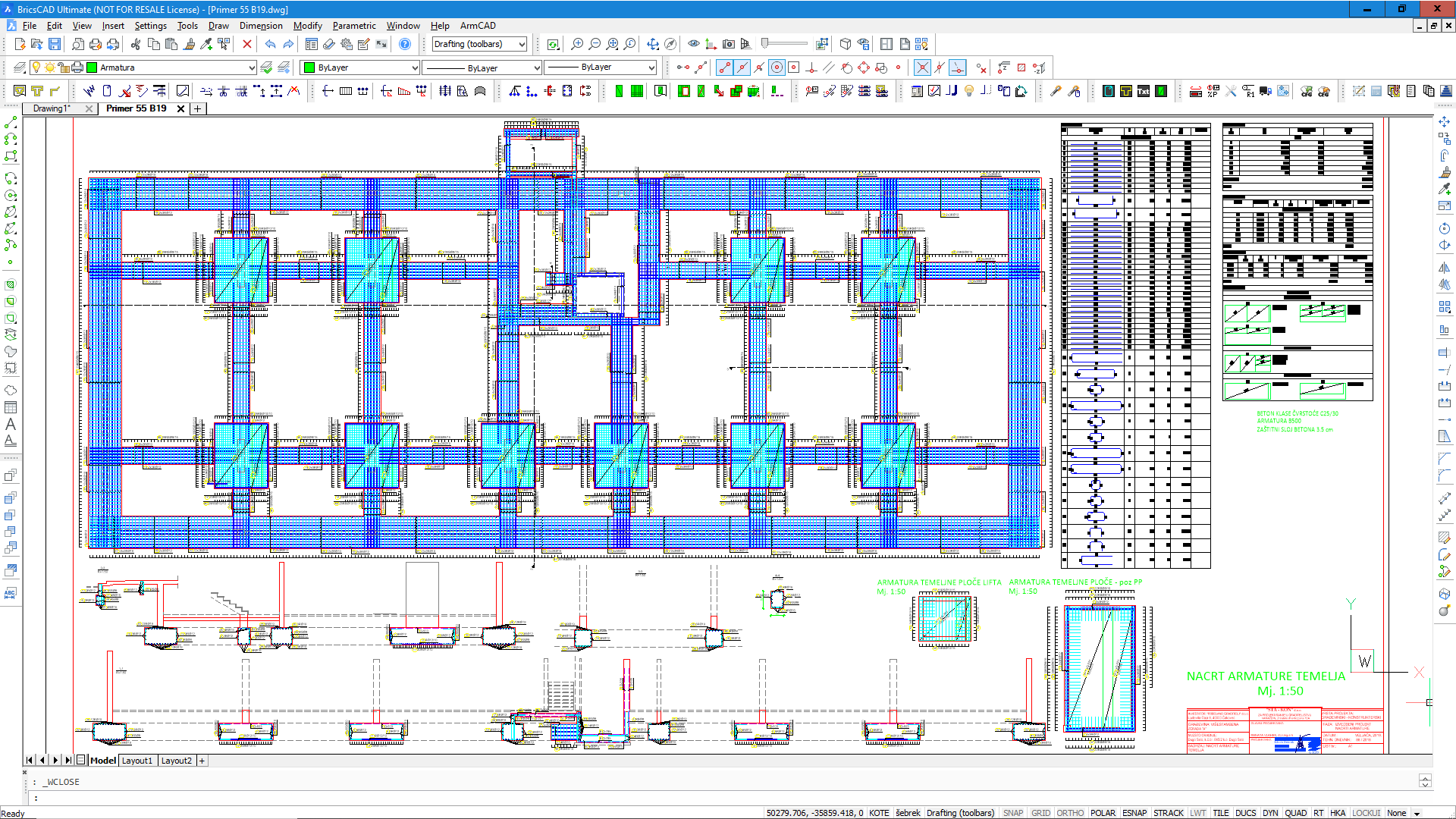Switch to the Drawing1 document tab
This screenshot has width=1456, height=819.
pyautogui.click(x=52, y=108)
